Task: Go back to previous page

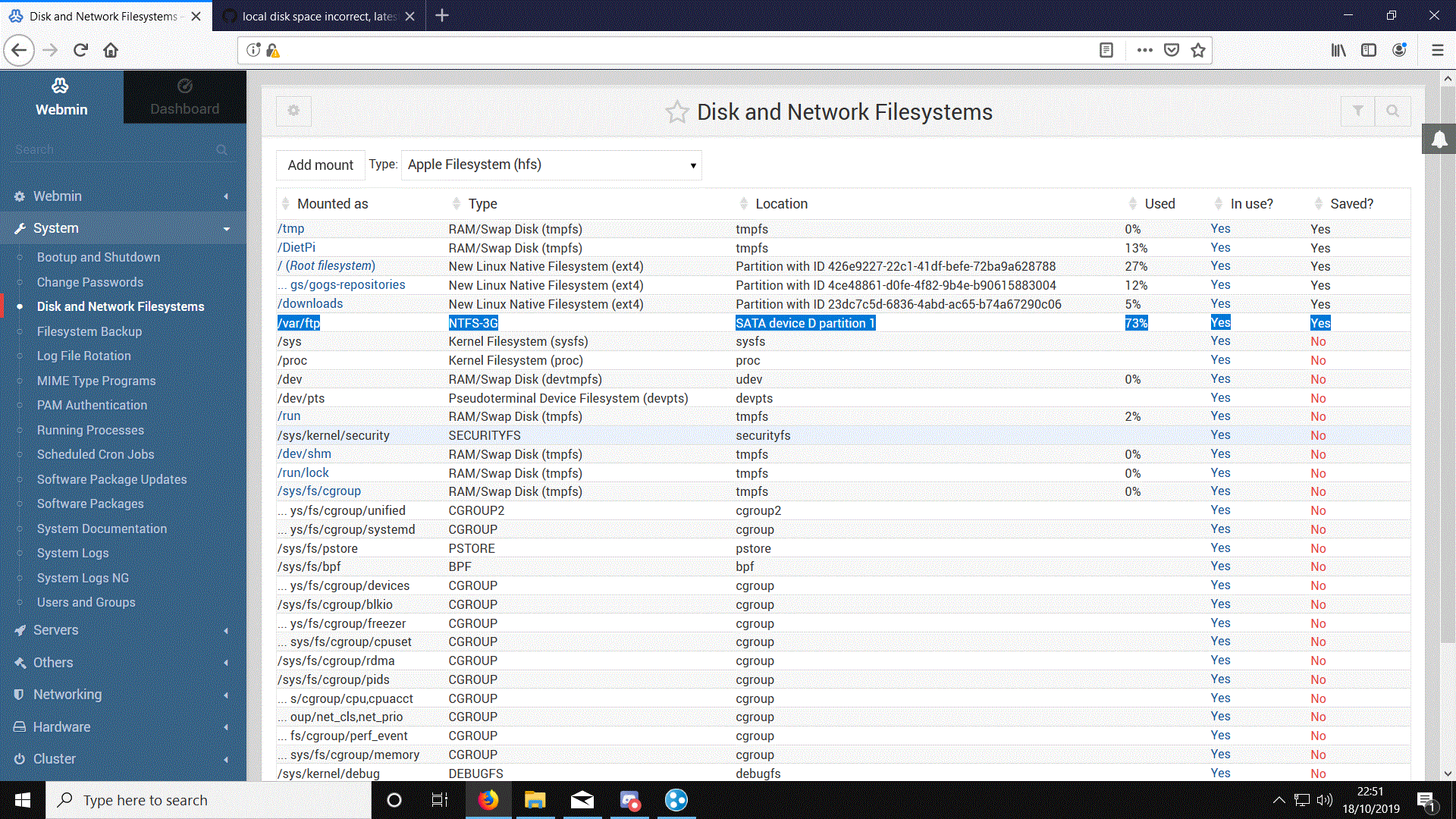Action: coord(19,50)
